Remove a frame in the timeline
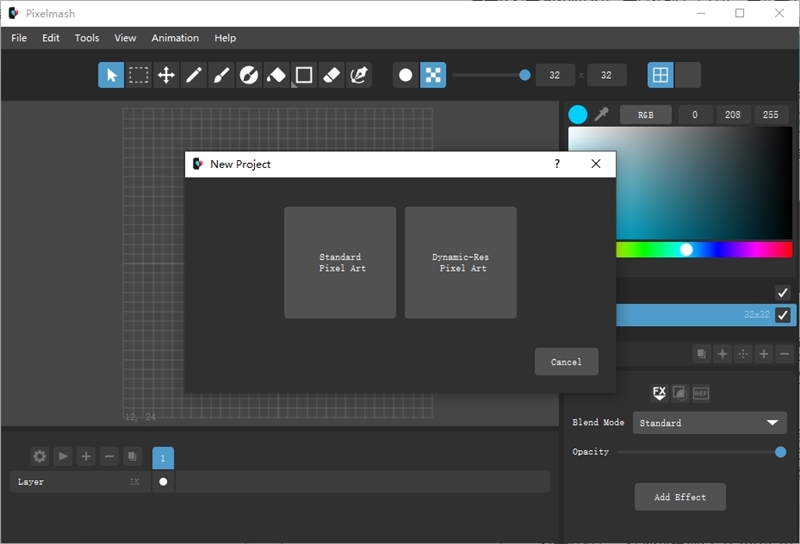Image resolution: width=800 pixels, height=544 pixels. coord(109,456)
